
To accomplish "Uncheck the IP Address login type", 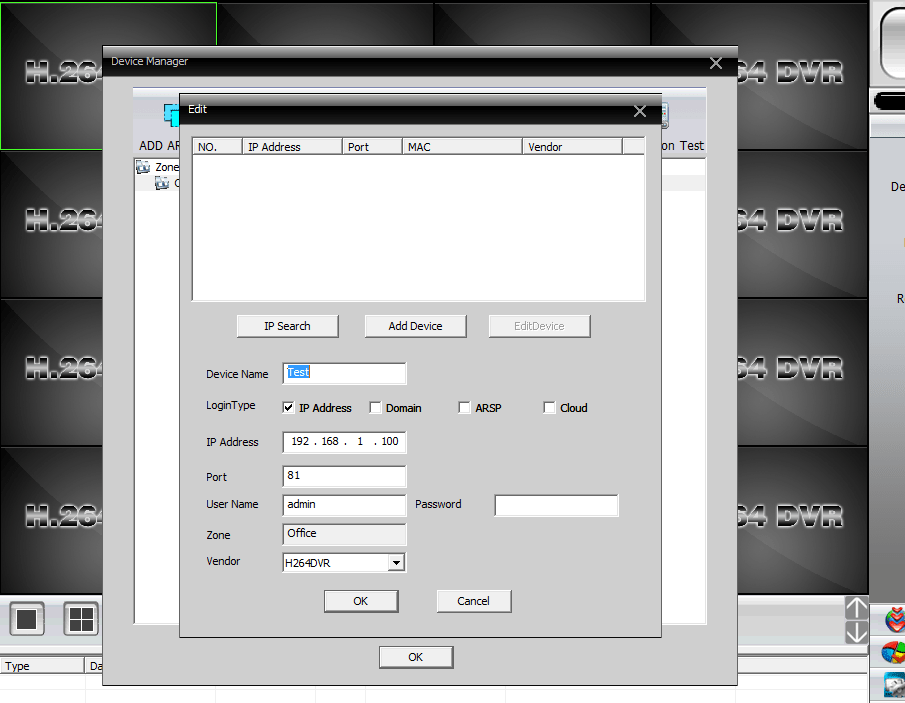I will point(289,408).
